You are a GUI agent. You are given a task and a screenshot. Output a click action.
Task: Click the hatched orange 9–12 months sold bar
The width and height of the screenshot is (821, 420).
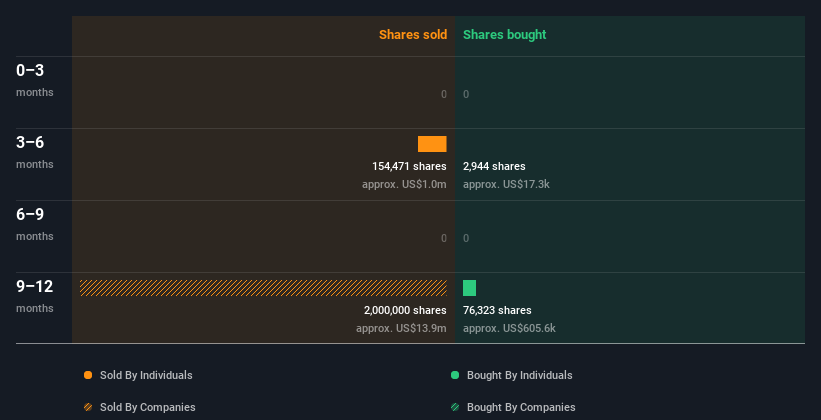tap(263, 288)
